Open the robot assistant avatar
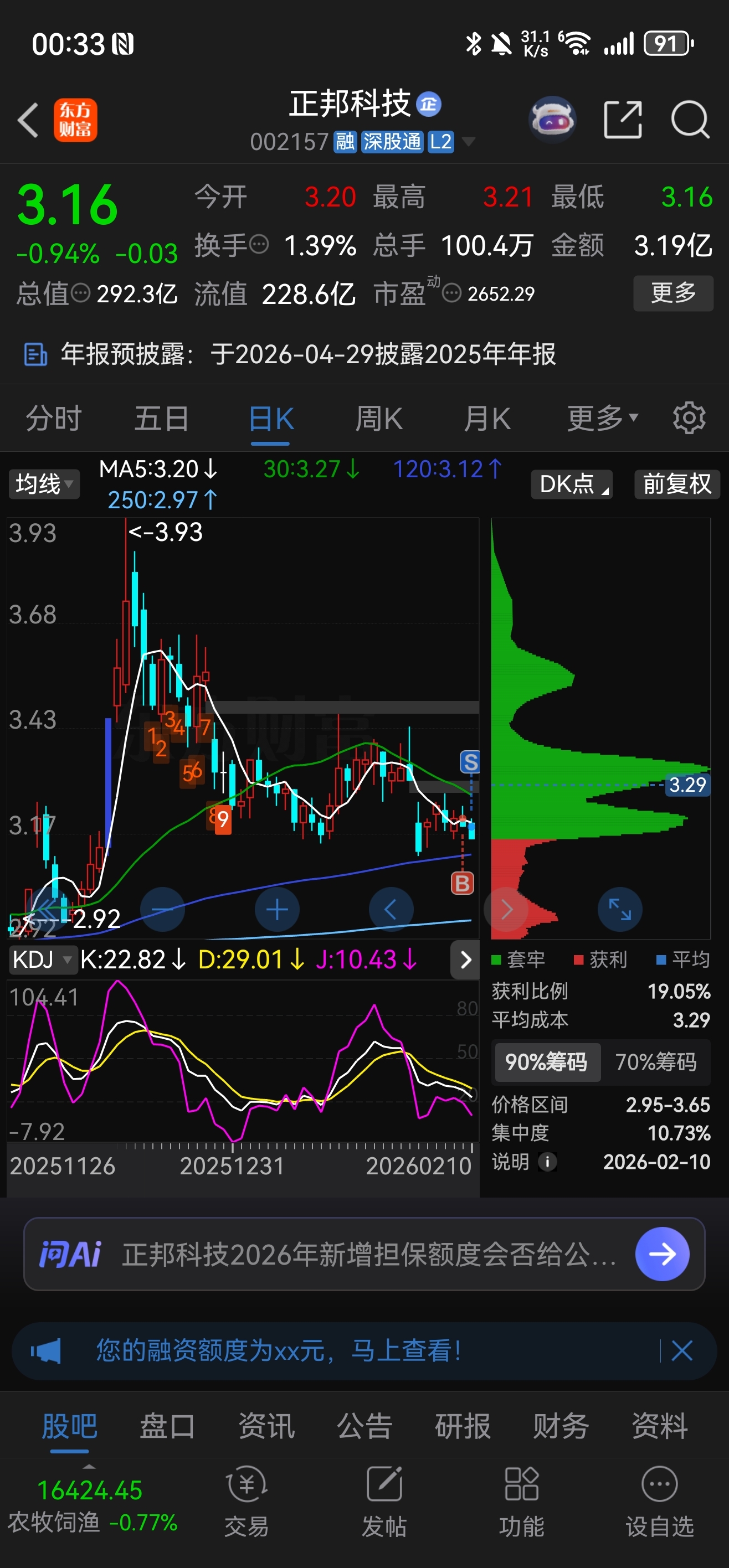The image size is (729, 1568). pyautogui.click(x=552, y=119)
